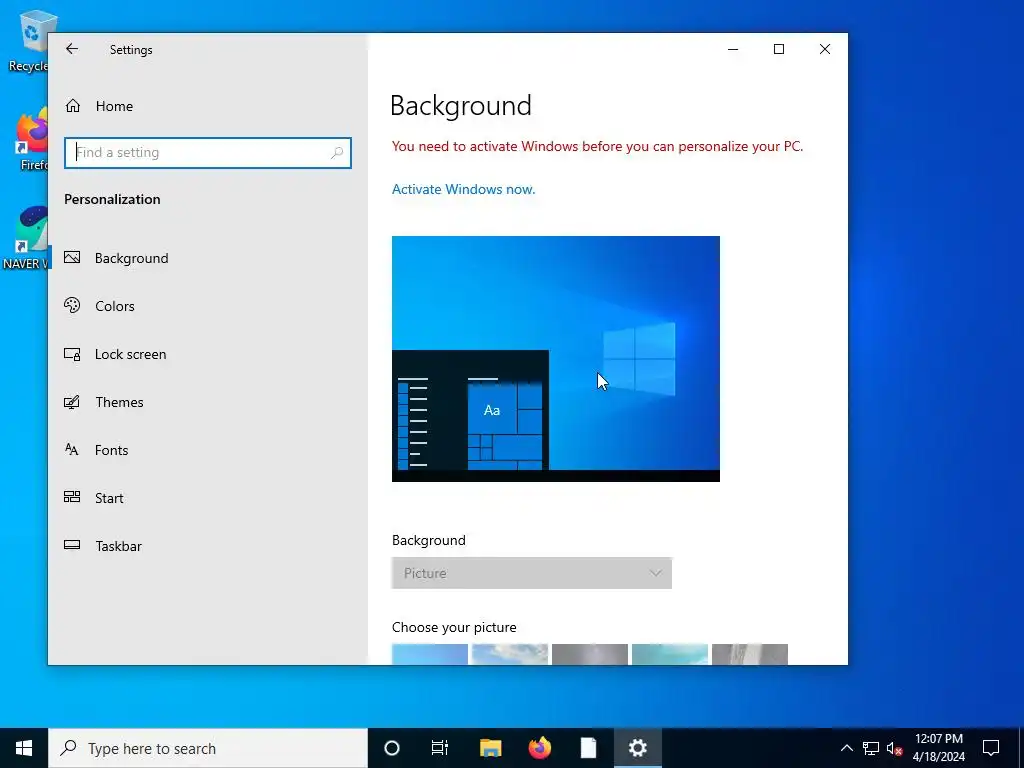
Task: Click the network icon in system tray
Action: point(871,748)
